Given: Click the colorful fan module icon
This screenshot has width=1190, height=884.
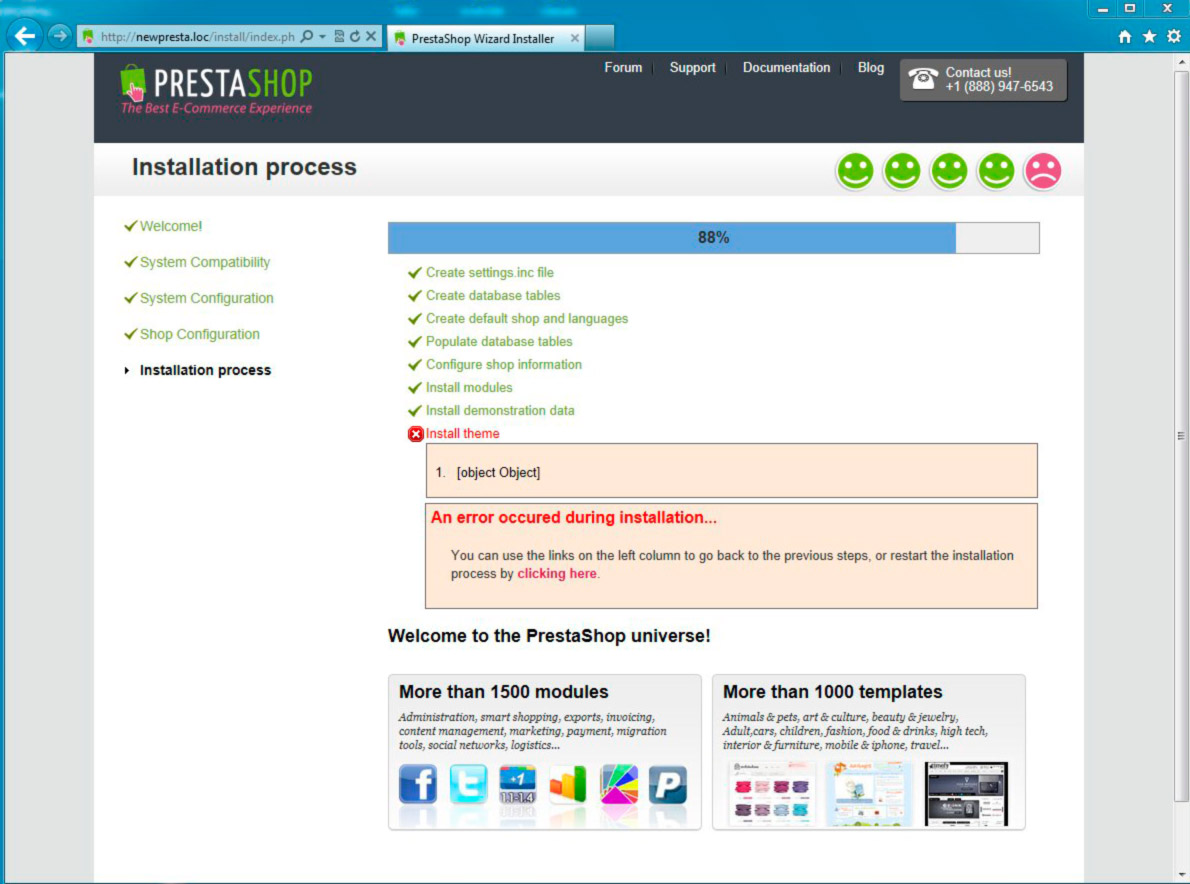Looking at the screenshot, I should tap(619, 784).
